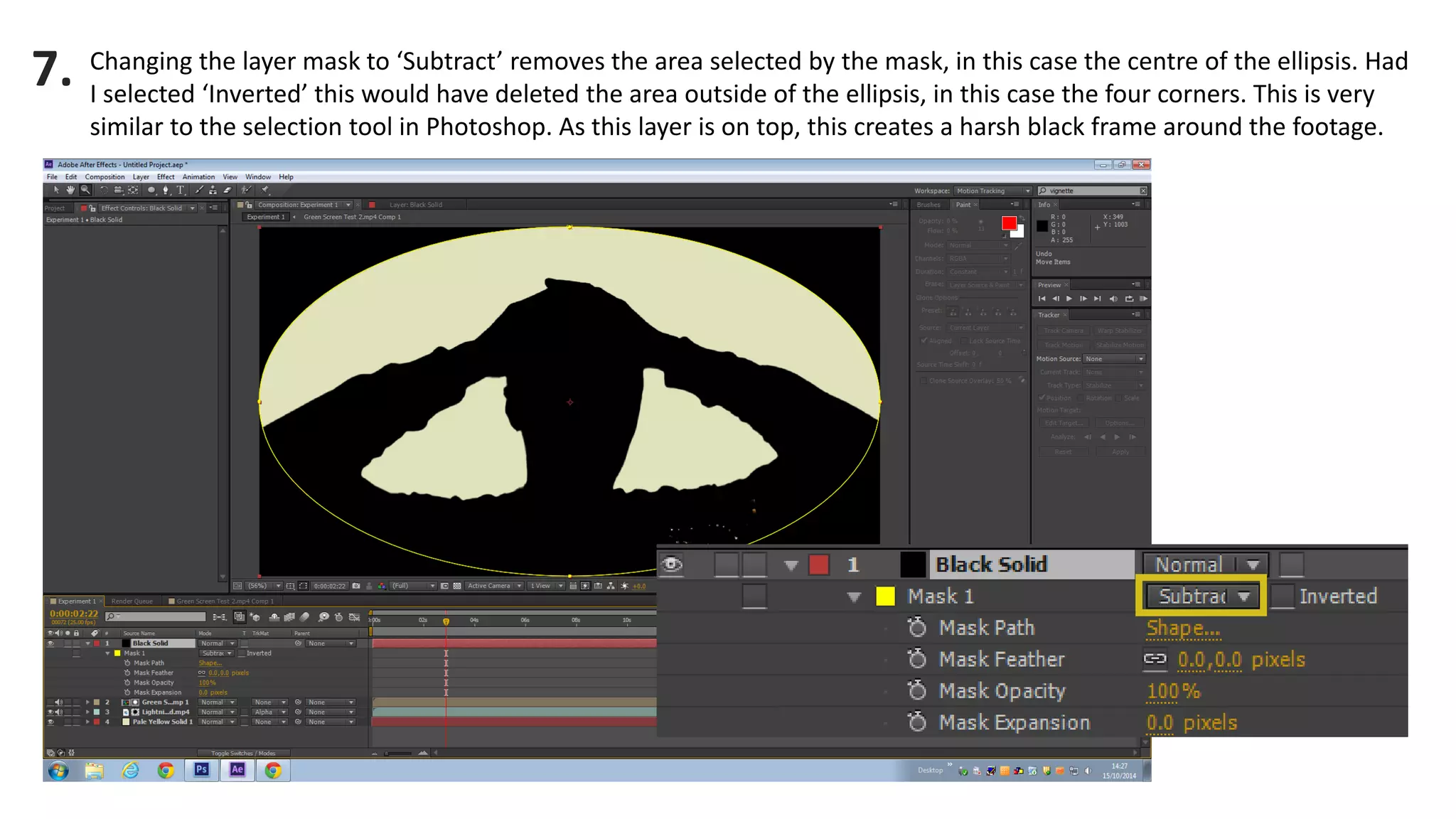The height and width of the screenshot is (819, 1456).
Task: Open the File menu
Action: (52, 177)
